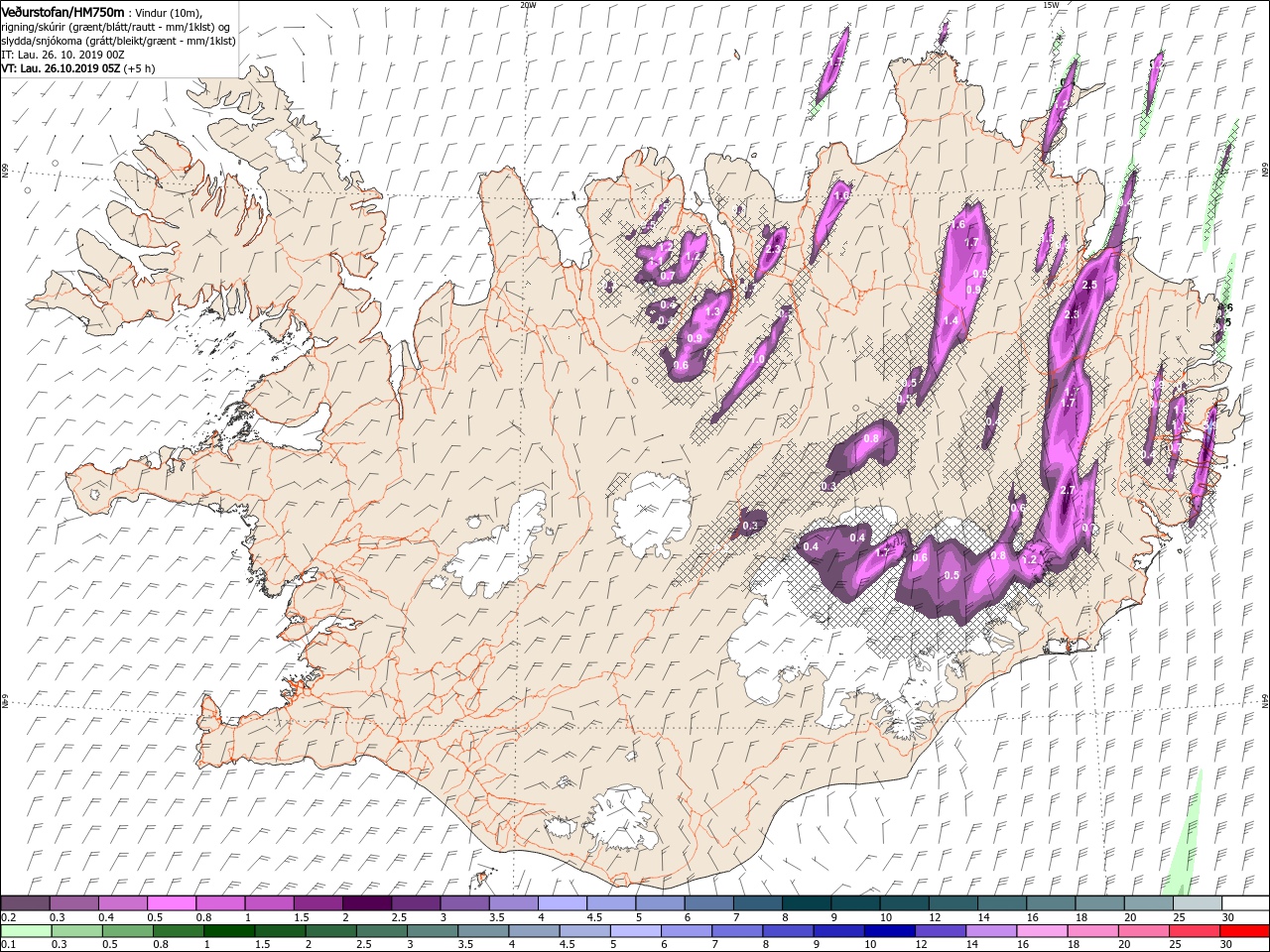Pick the darkest green rain swatch after 1

point(229,931)
